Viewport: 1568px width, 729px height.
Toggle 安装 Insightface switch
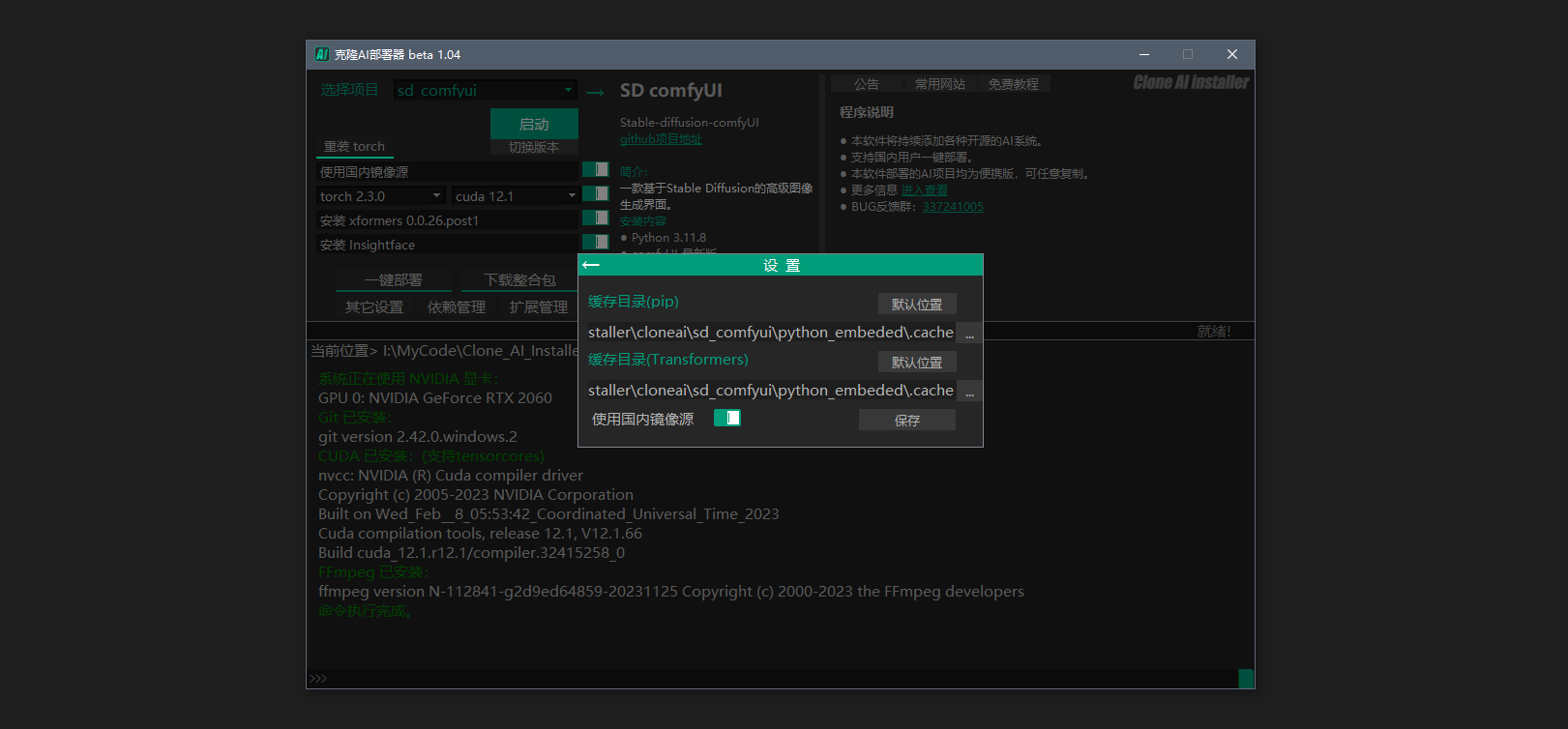[x=595, y=242]
